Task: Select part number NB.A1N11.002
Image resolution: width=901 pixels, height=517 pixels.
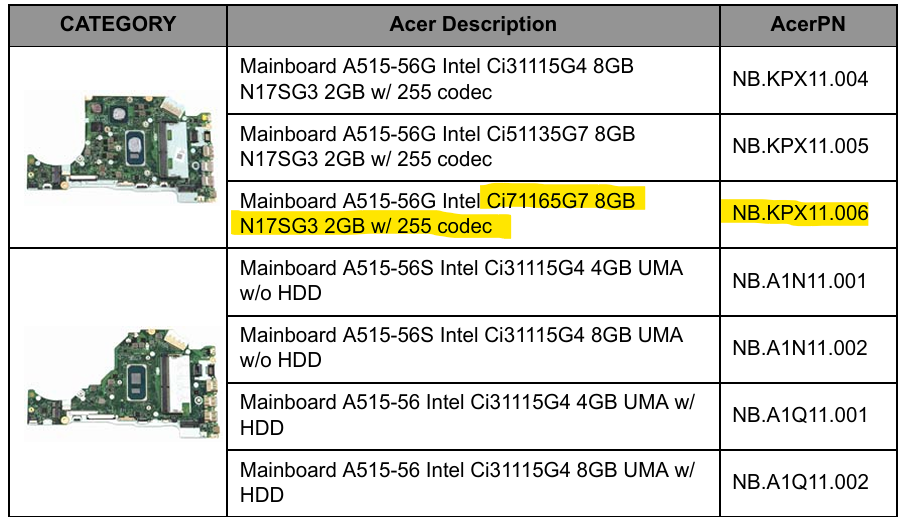Action: coord(800,348)
